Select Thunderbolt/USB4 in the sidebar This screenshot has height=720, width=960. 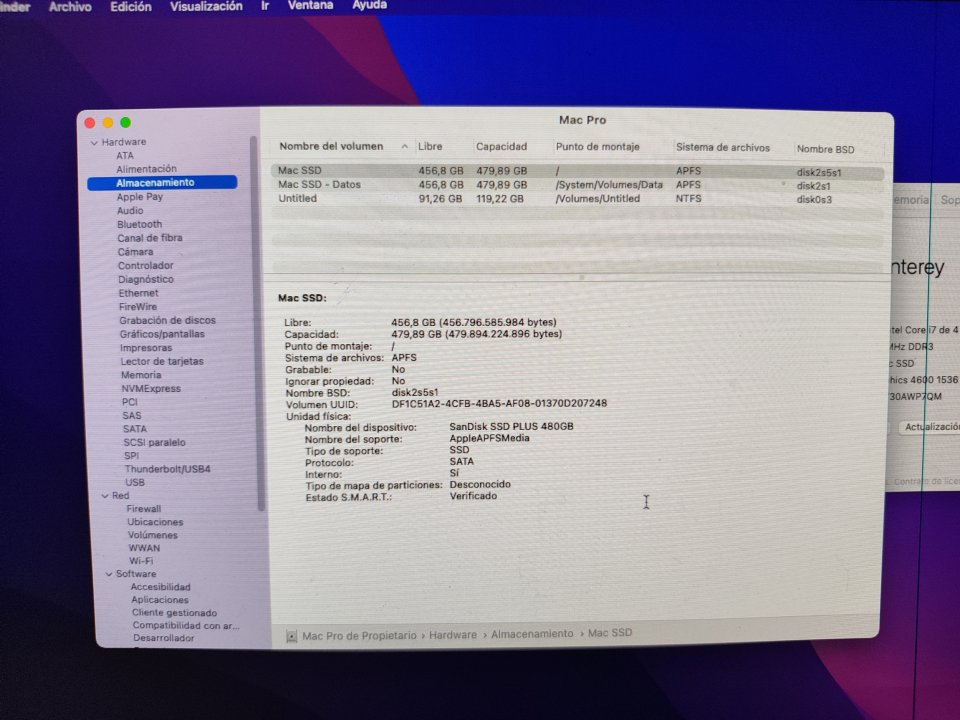167,470
